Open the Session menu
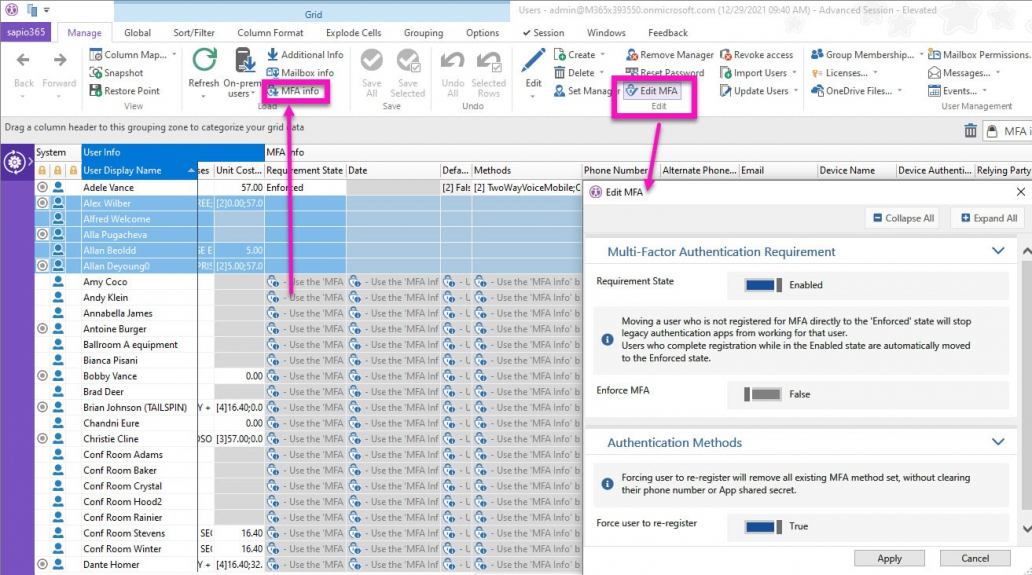The image size is (1032, 575). 544,33
